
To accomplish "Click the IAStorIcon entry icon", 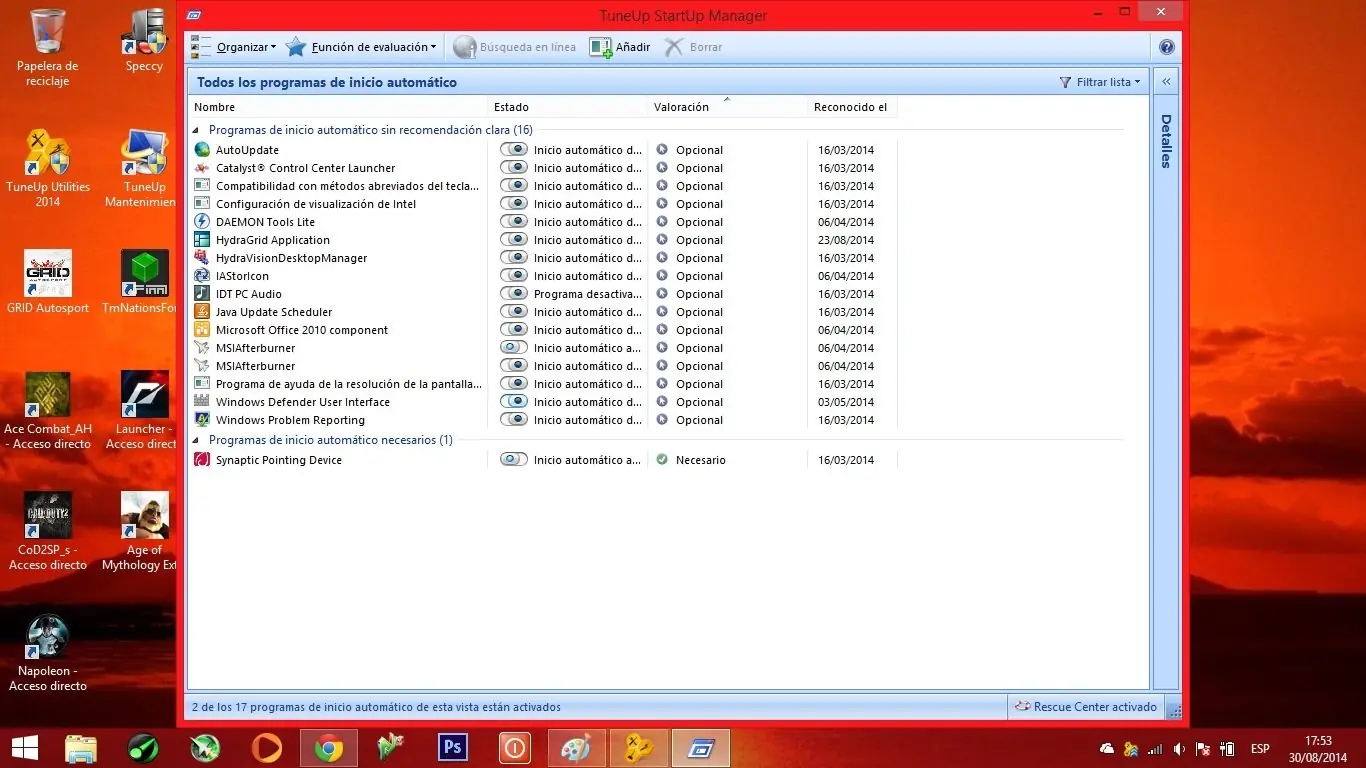I will [x=202, y=276].
